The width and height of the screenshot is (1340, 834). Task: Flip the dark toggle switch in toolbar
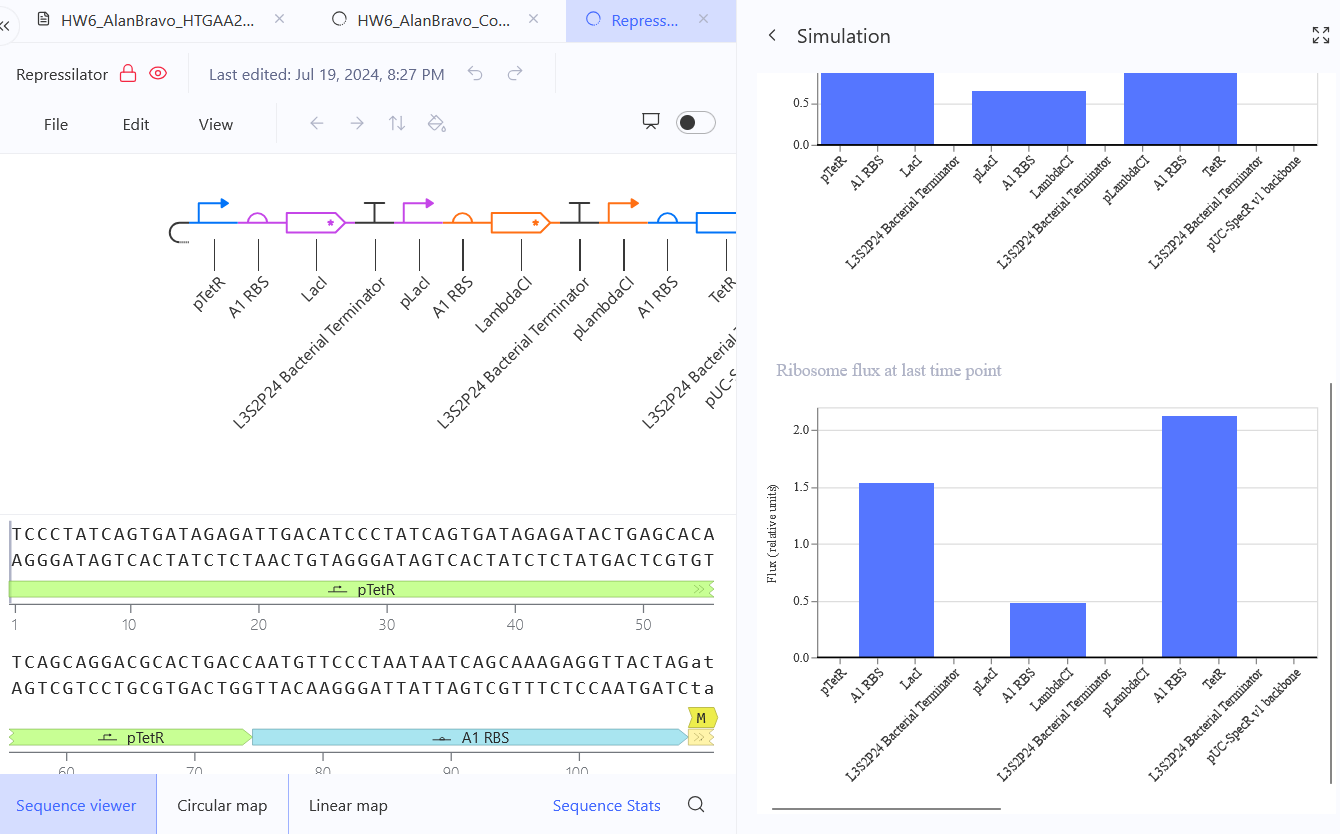(696, 122)
